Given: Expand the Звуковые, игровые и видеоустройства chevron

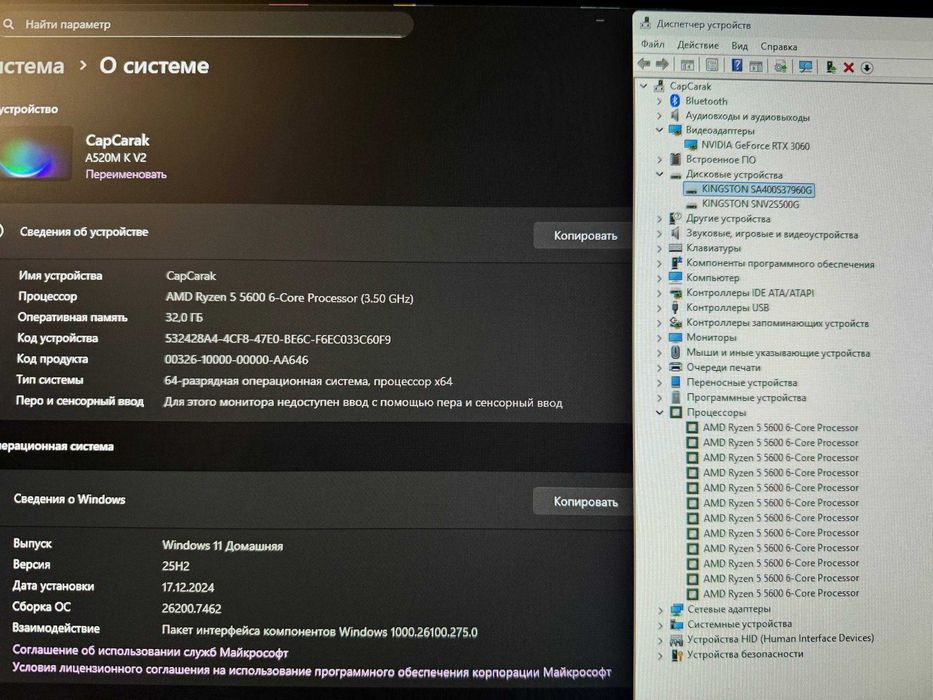Looking at the screenshot, I should 659,233.
